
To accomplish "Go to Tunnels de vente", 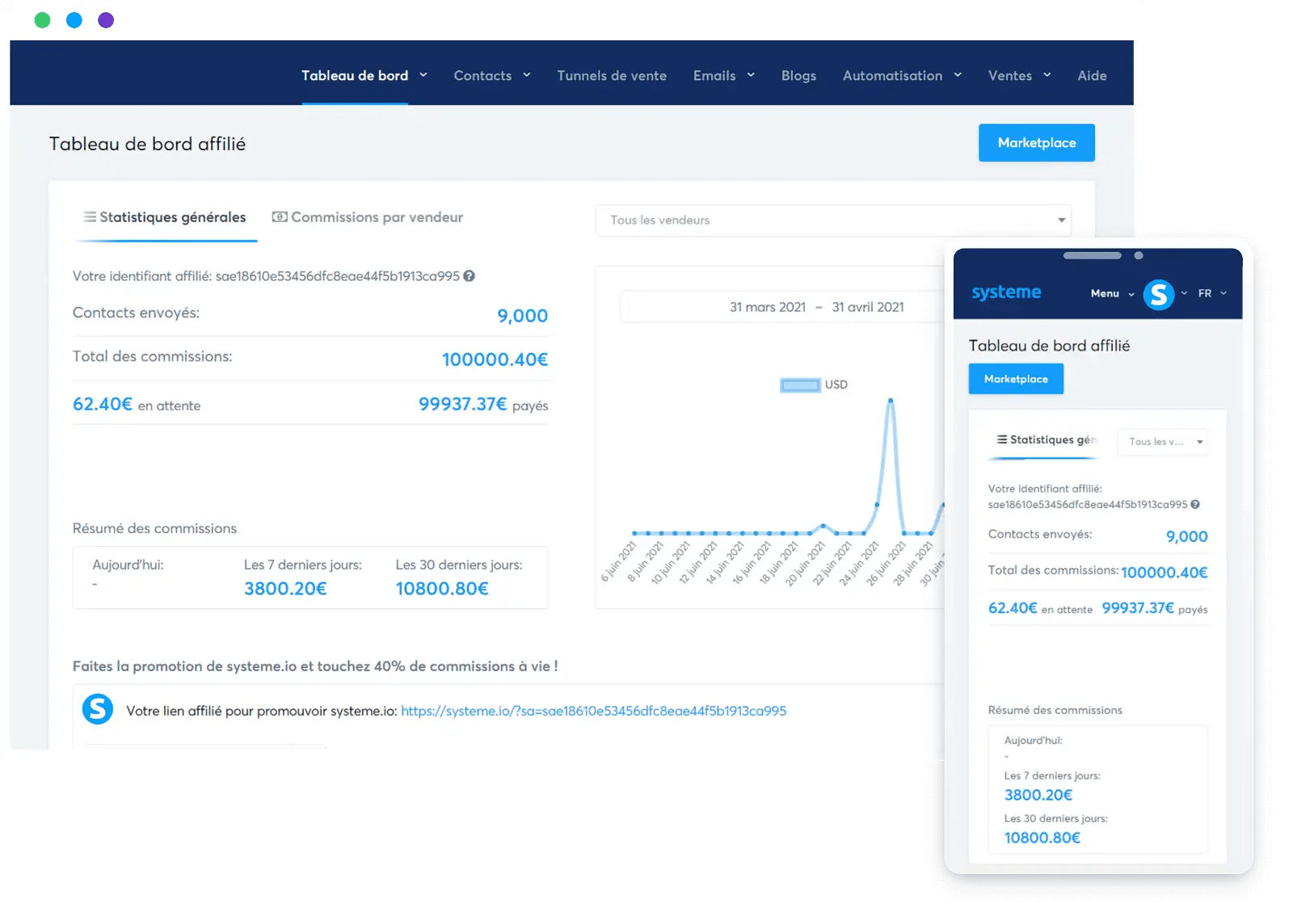I will (x=612, y=76).
